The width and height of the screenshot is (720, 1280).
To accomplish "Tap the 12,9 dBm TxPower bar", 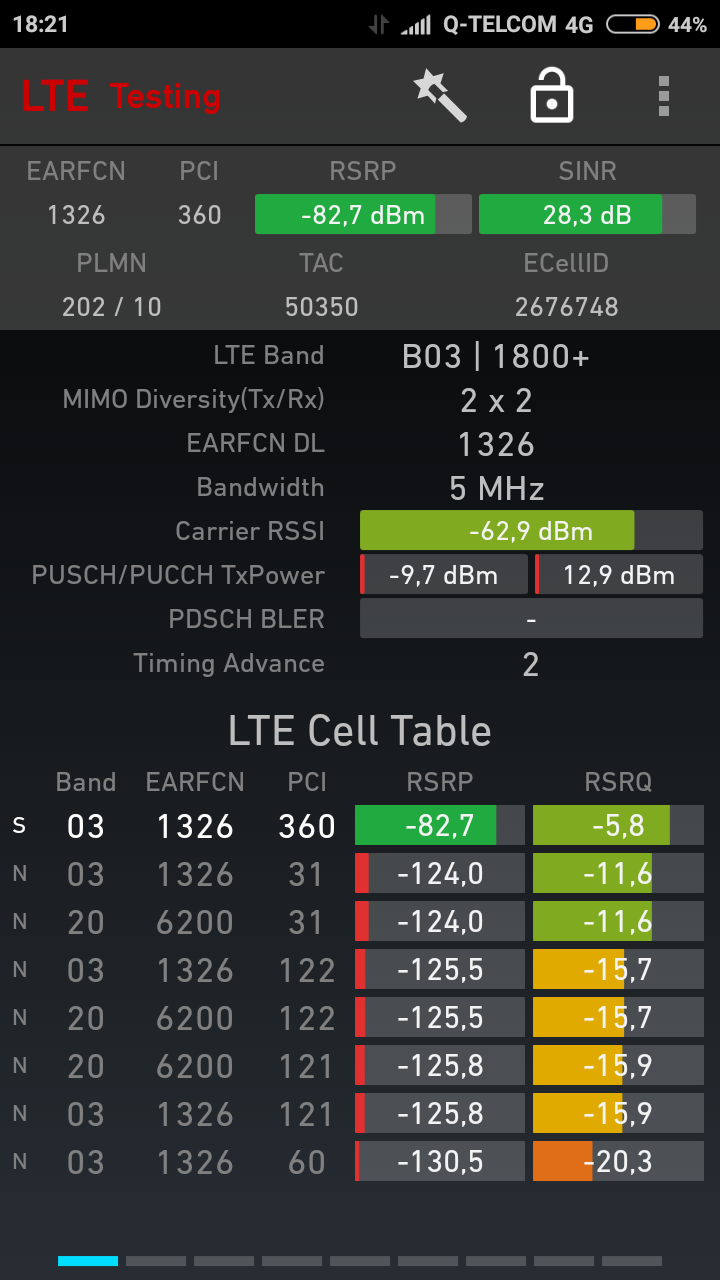I will (618, 575).
